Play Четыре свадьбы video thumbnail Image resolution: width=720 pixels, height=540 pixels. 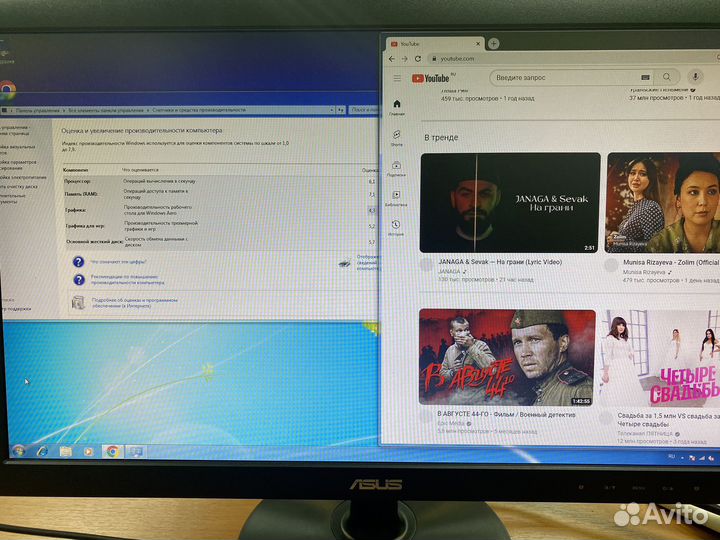coord(660,358)
